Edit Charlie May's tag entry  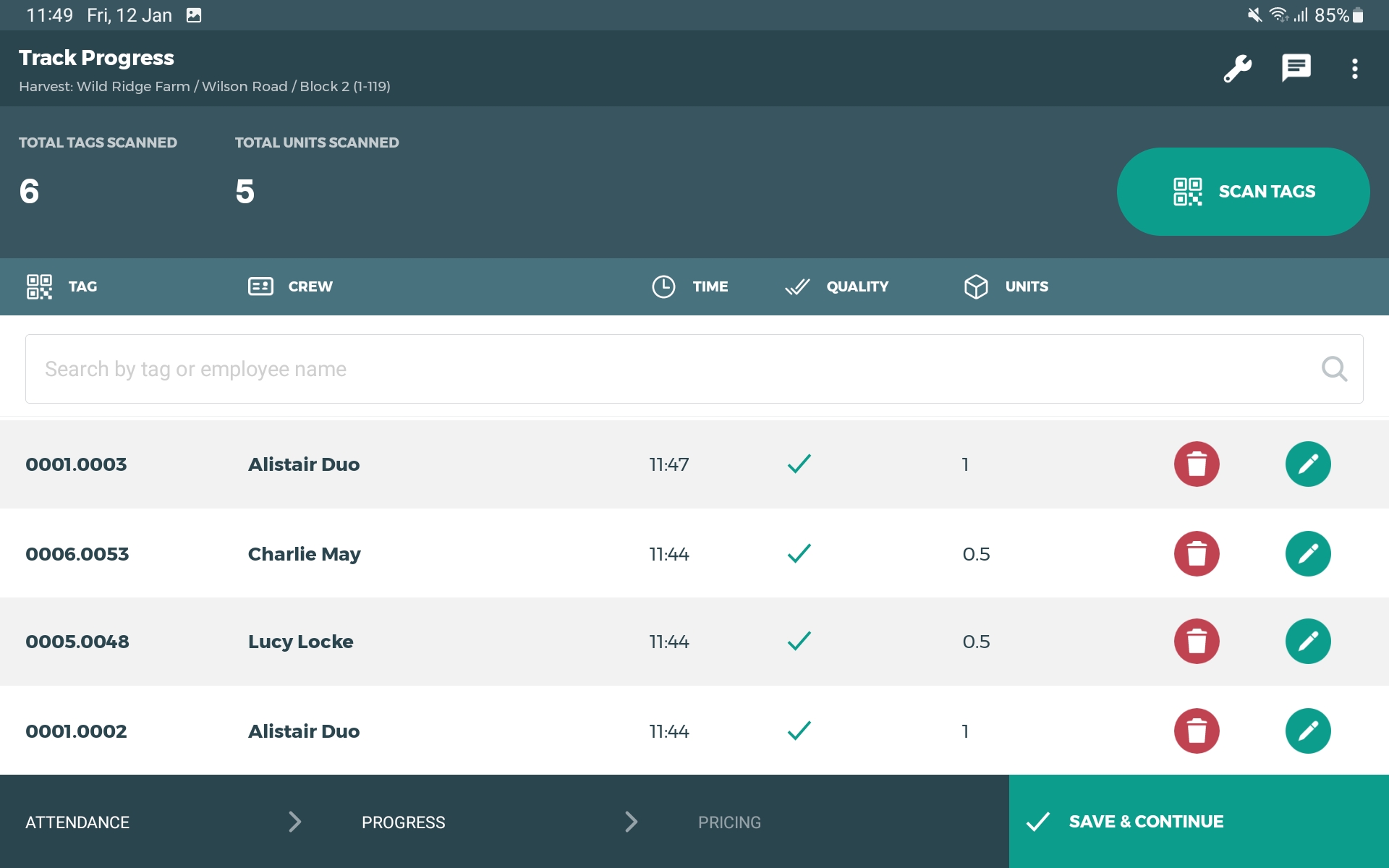click(x=1307, y=554)
